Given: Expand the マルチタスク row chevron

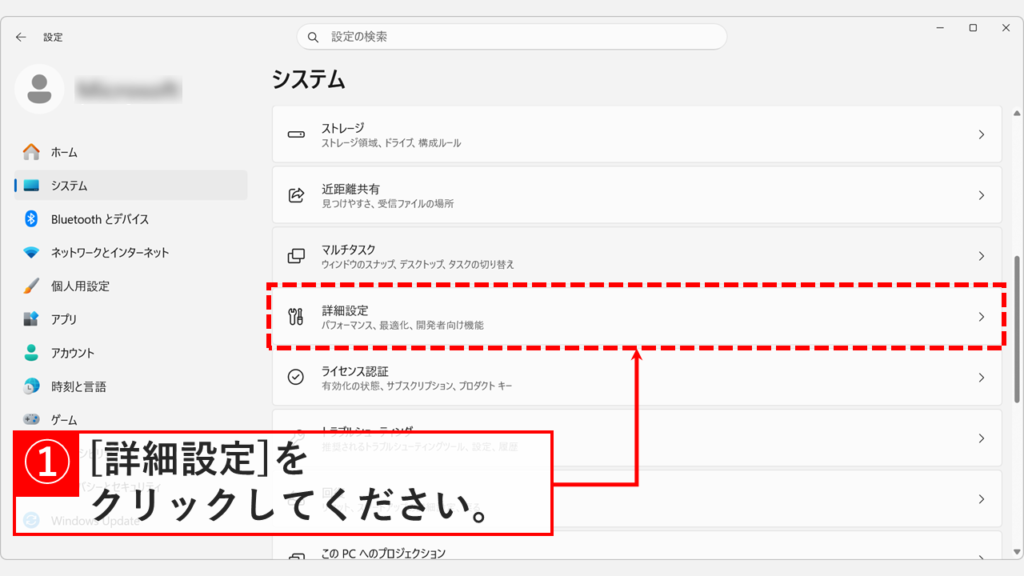Looking at the screenshot, I should [981, 256].
